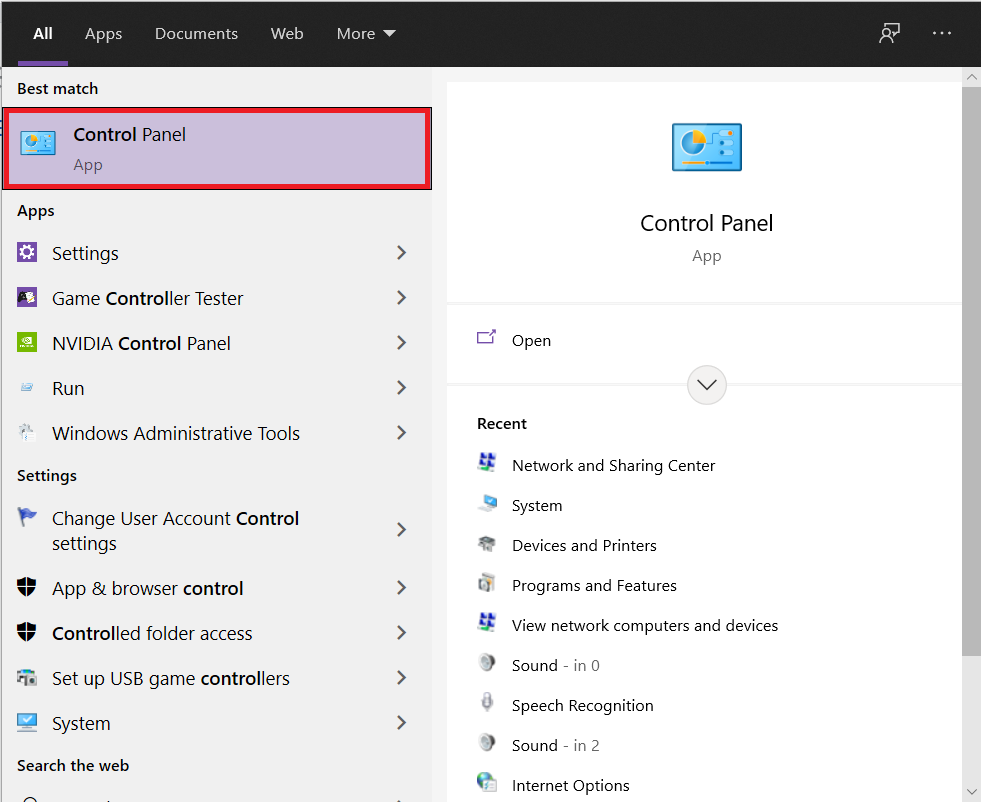This screenshot has height=802, width=981.
Task: Click the Open action icon
Action: point(486,338)
